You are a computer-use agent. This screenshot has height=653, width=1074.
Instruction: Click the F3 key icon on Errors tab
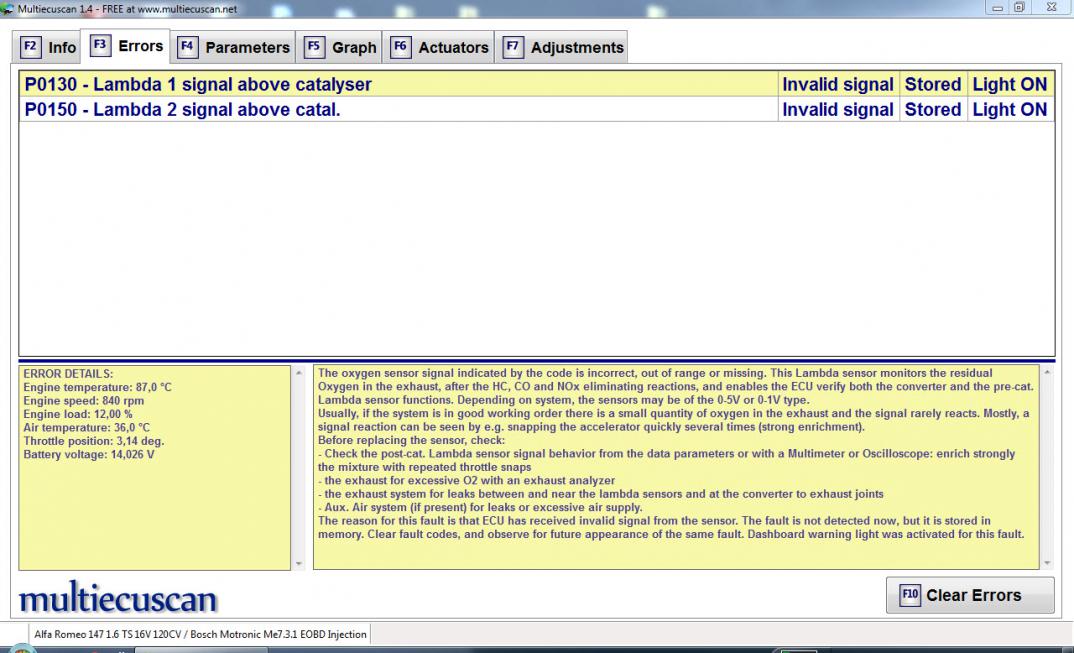(x=100, y=45)
